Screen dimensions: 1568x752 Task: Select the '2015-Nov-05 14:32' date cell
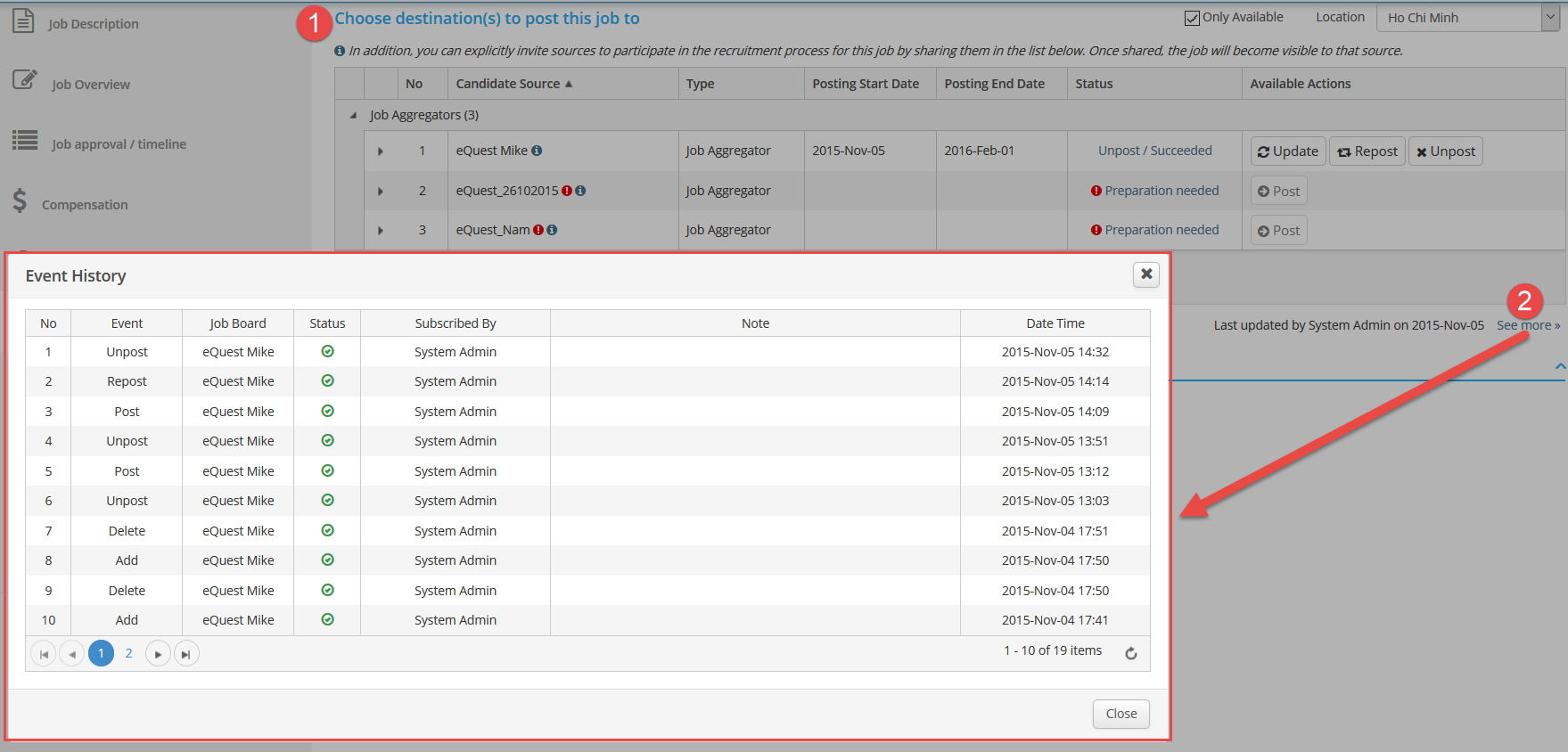[1055, 352]
